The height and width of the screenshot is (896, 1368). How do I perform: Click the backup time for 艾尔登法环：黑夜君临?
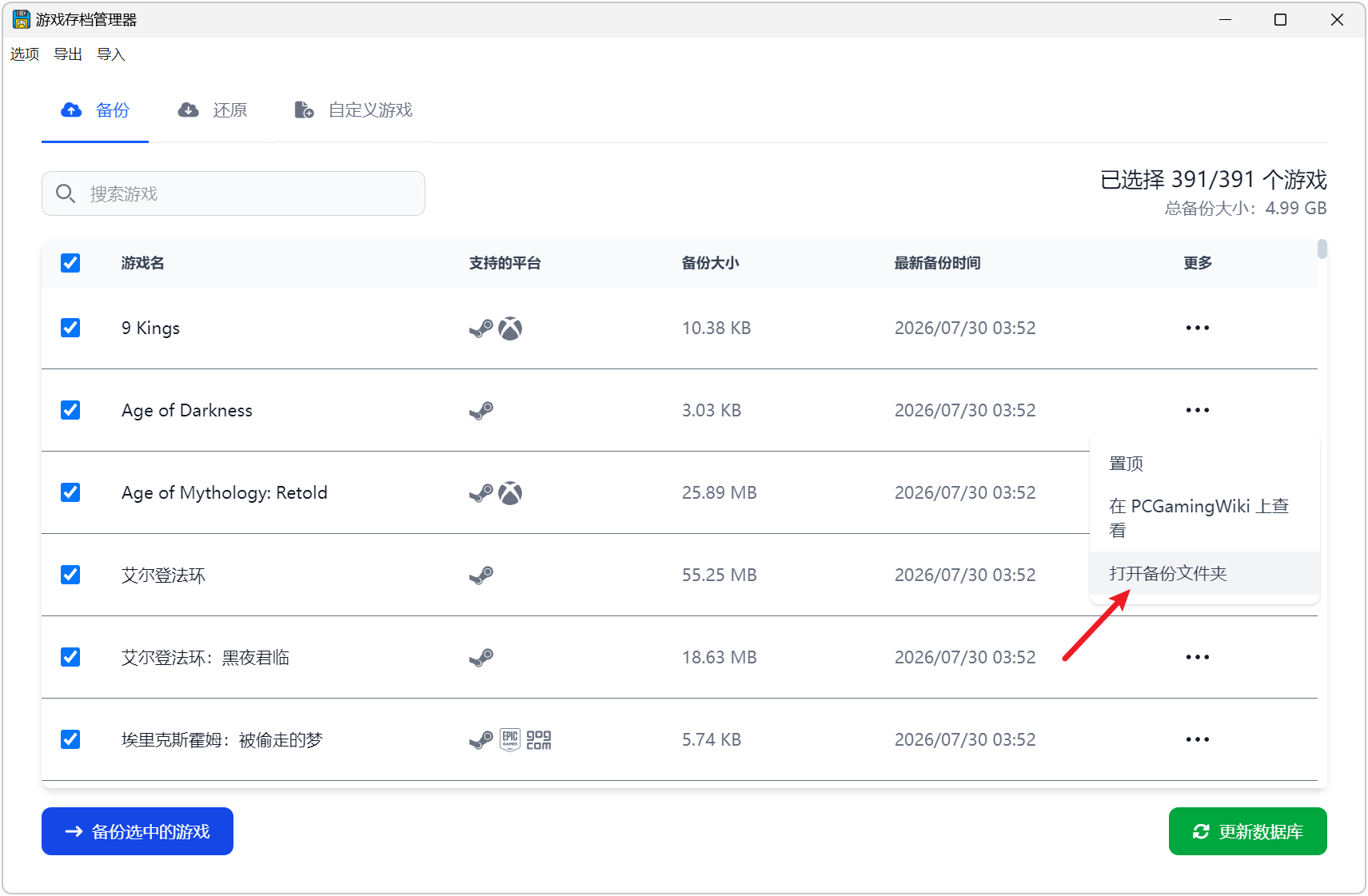pos(965,657)
